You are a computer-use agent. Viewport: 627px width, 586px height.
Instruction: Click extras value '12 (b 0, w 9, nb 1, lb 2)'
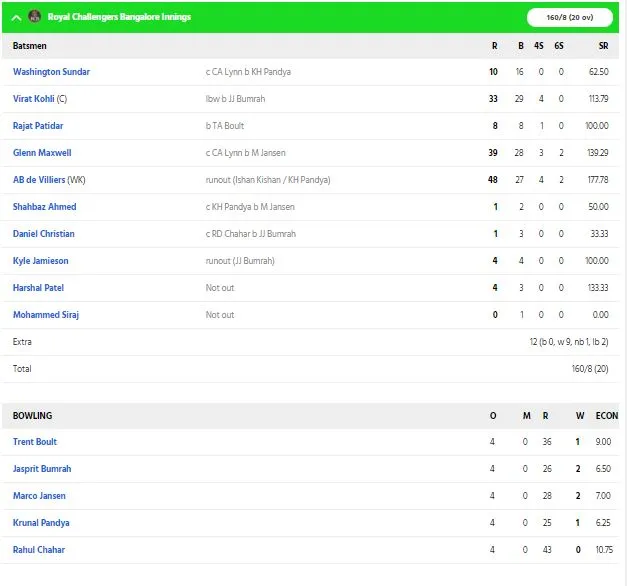pos(569,342)
